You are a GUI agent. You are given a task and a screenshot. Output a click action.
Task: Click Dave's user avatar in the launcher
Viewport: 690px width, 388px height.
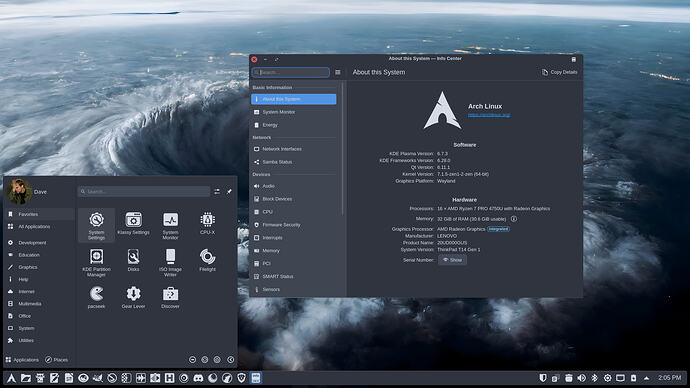pyautogui.click(x=19, y=191)
